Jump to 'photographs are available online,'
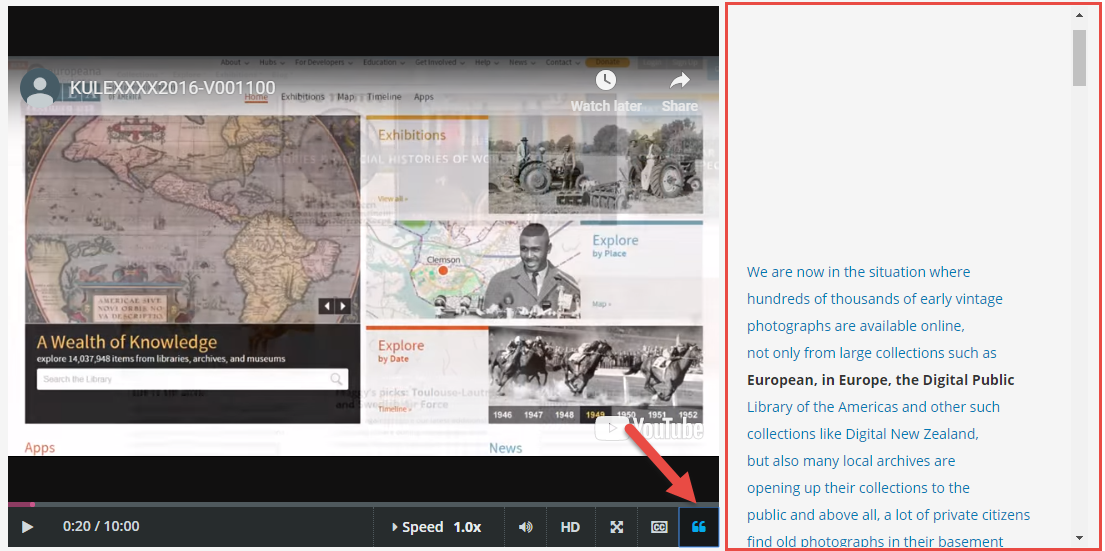The image size is (1105, 551). coord(856,326)
